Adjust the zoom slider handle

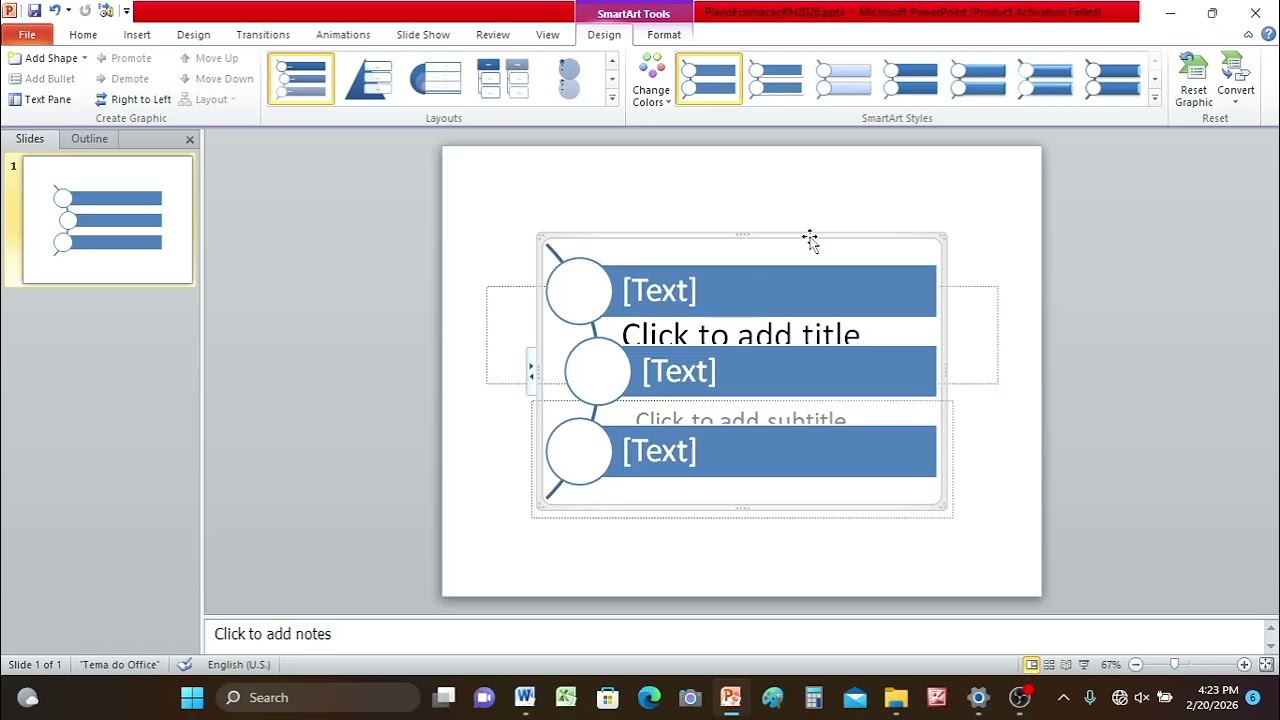click(x=1174, y=665)
